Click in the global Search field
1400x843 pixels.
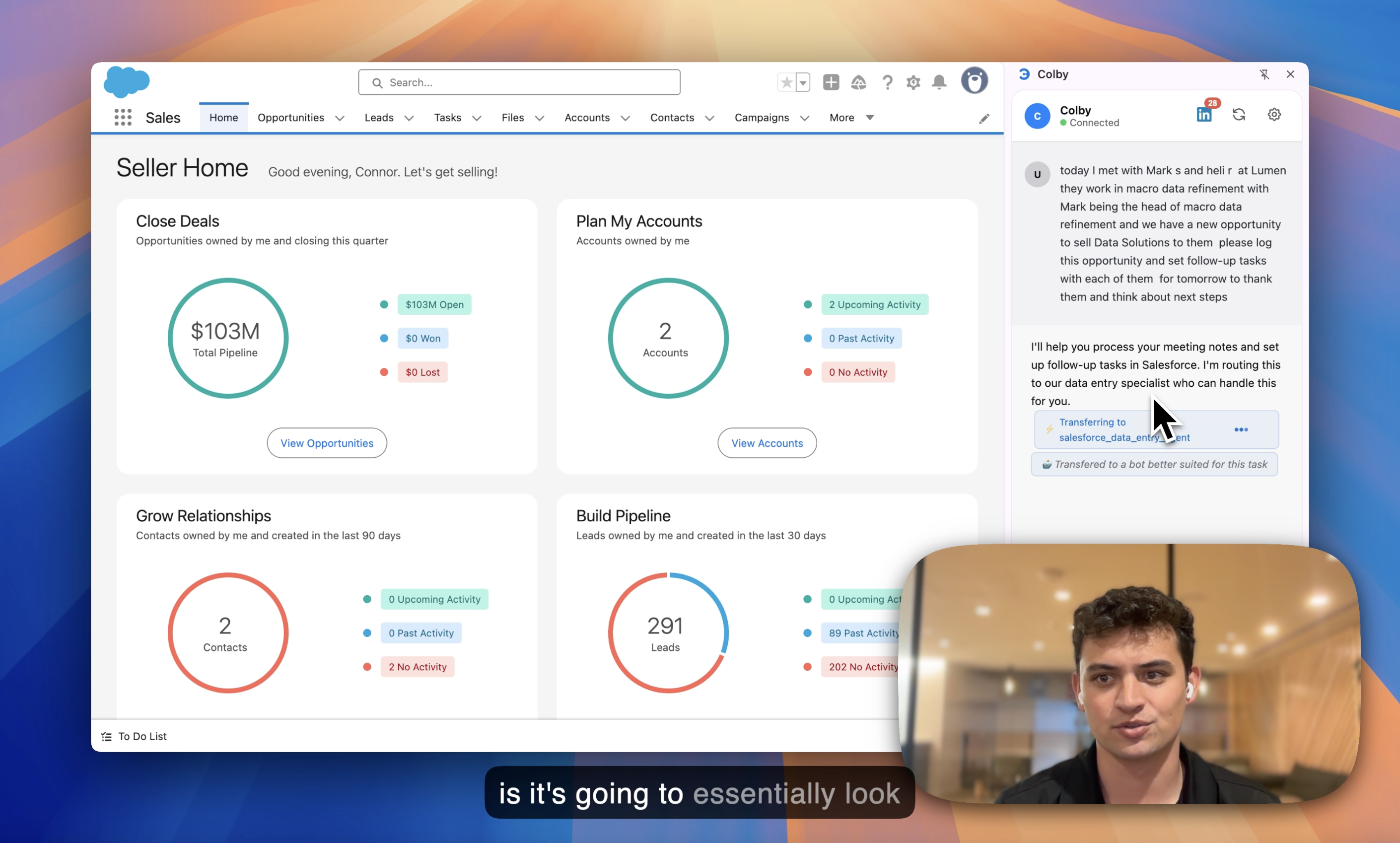click(519, 82)
